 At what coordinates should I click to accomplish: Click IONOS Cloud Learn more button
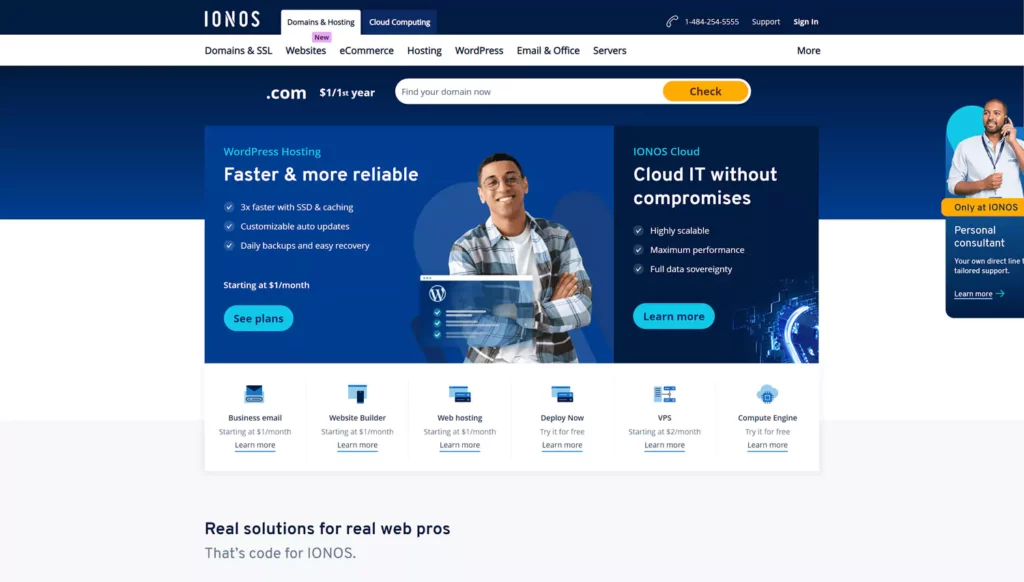(673, 316)
